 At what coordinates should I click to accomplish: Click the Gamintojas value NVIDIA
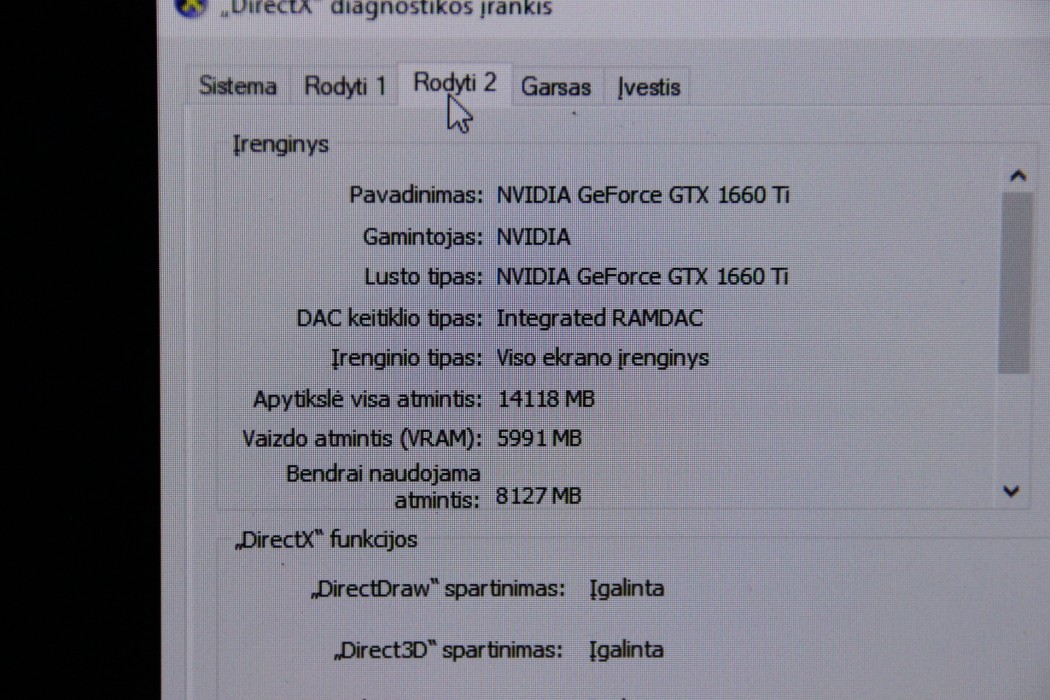(533, 237)
